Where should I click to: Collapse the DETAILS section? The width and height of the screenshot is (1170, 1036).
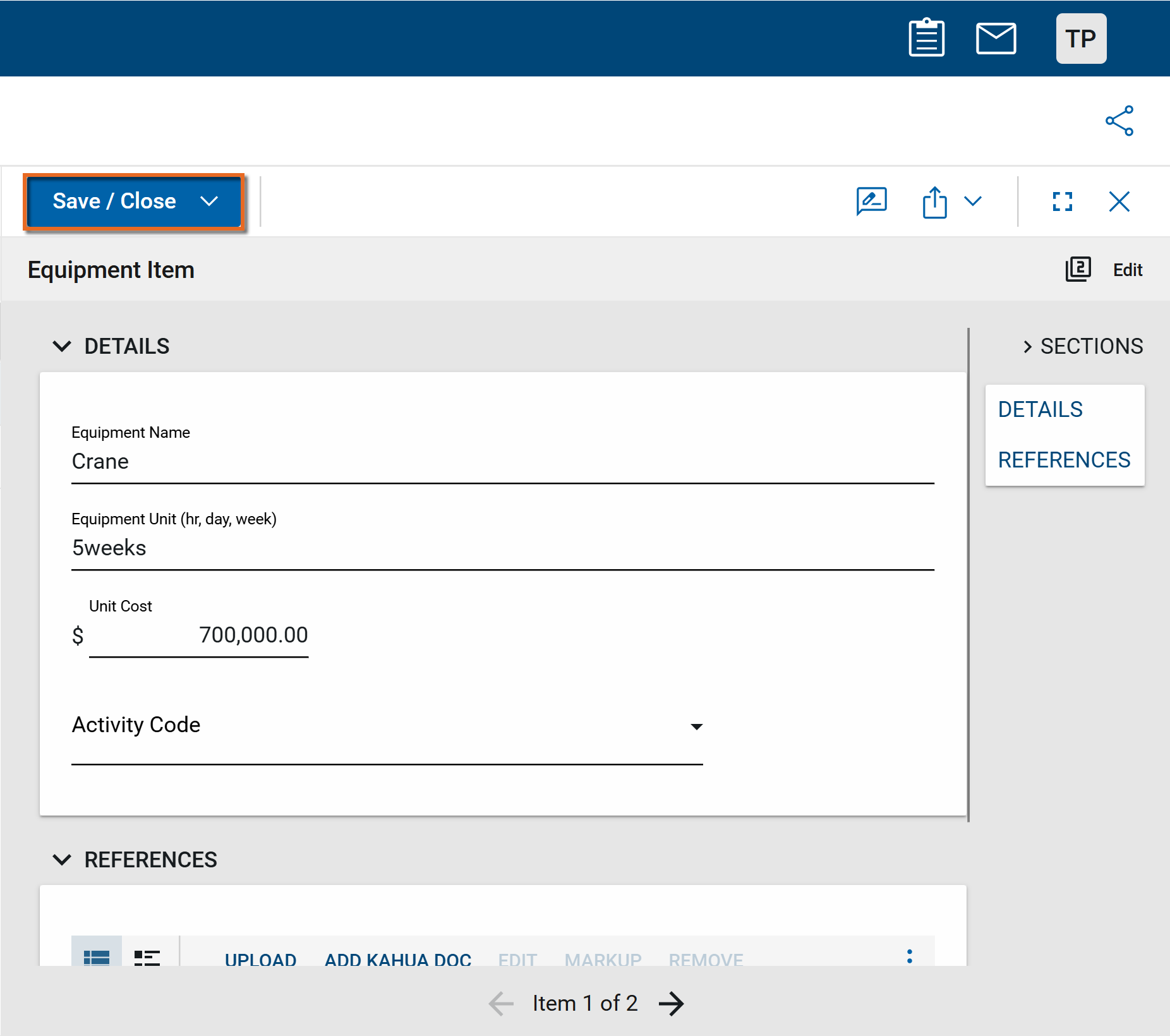62,346
